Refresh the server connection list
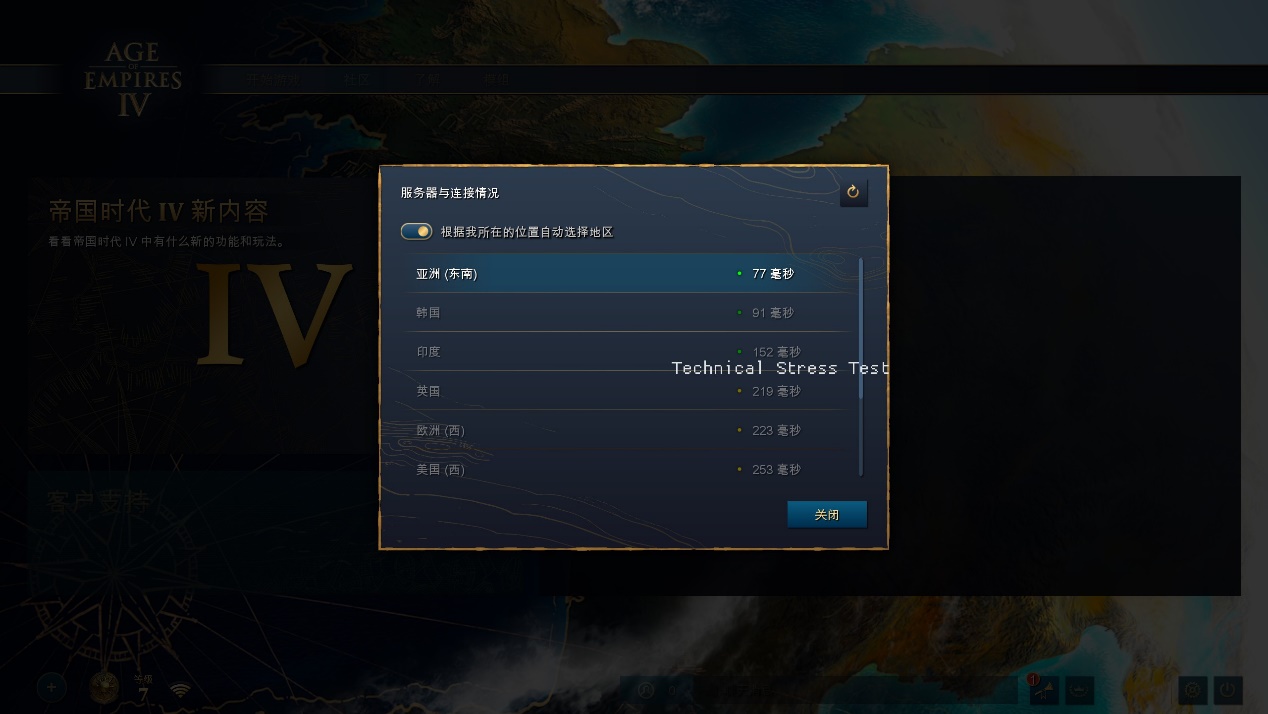Viewport: 1268px width, 714px height. tap(853, 192)
